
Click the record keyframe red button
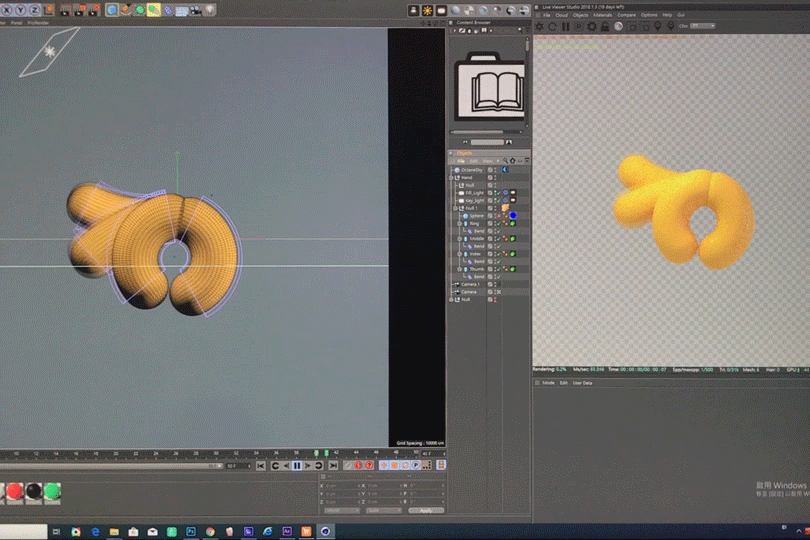pos(359,465)
